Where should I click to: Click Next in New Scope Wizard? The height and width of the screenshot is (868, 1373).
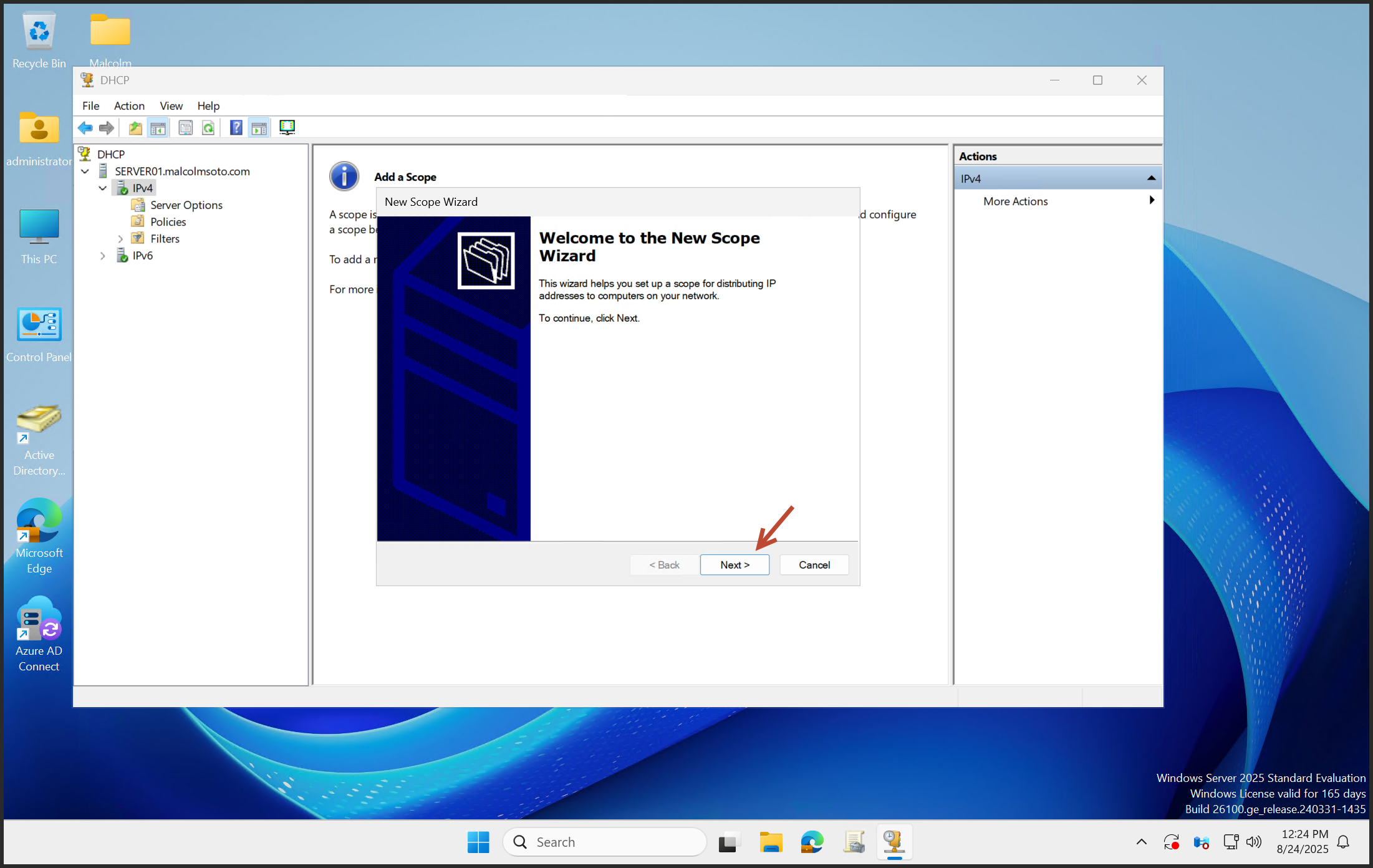(735, 565)
